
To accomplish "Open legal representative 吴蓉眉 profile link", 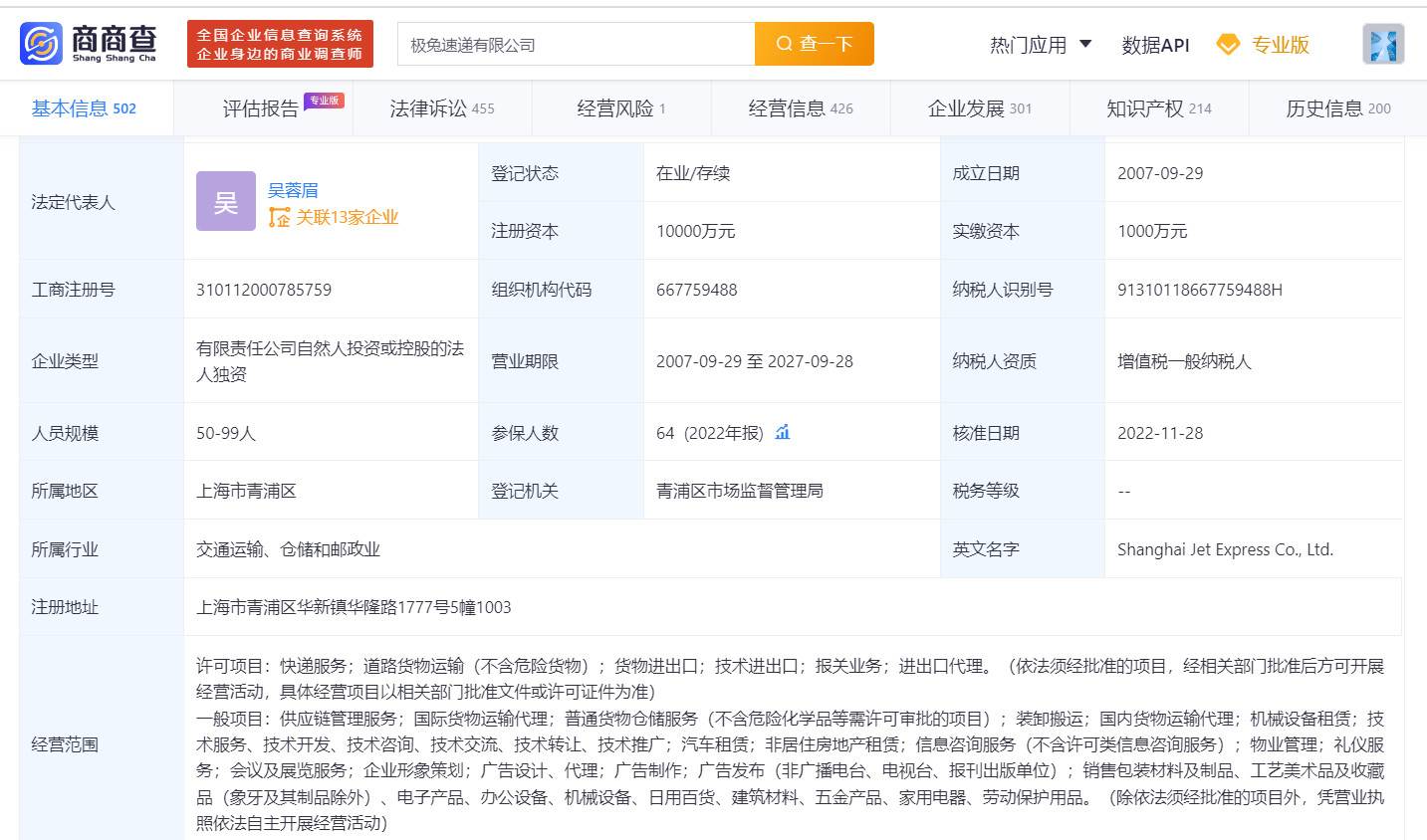I will click(293, 190).
